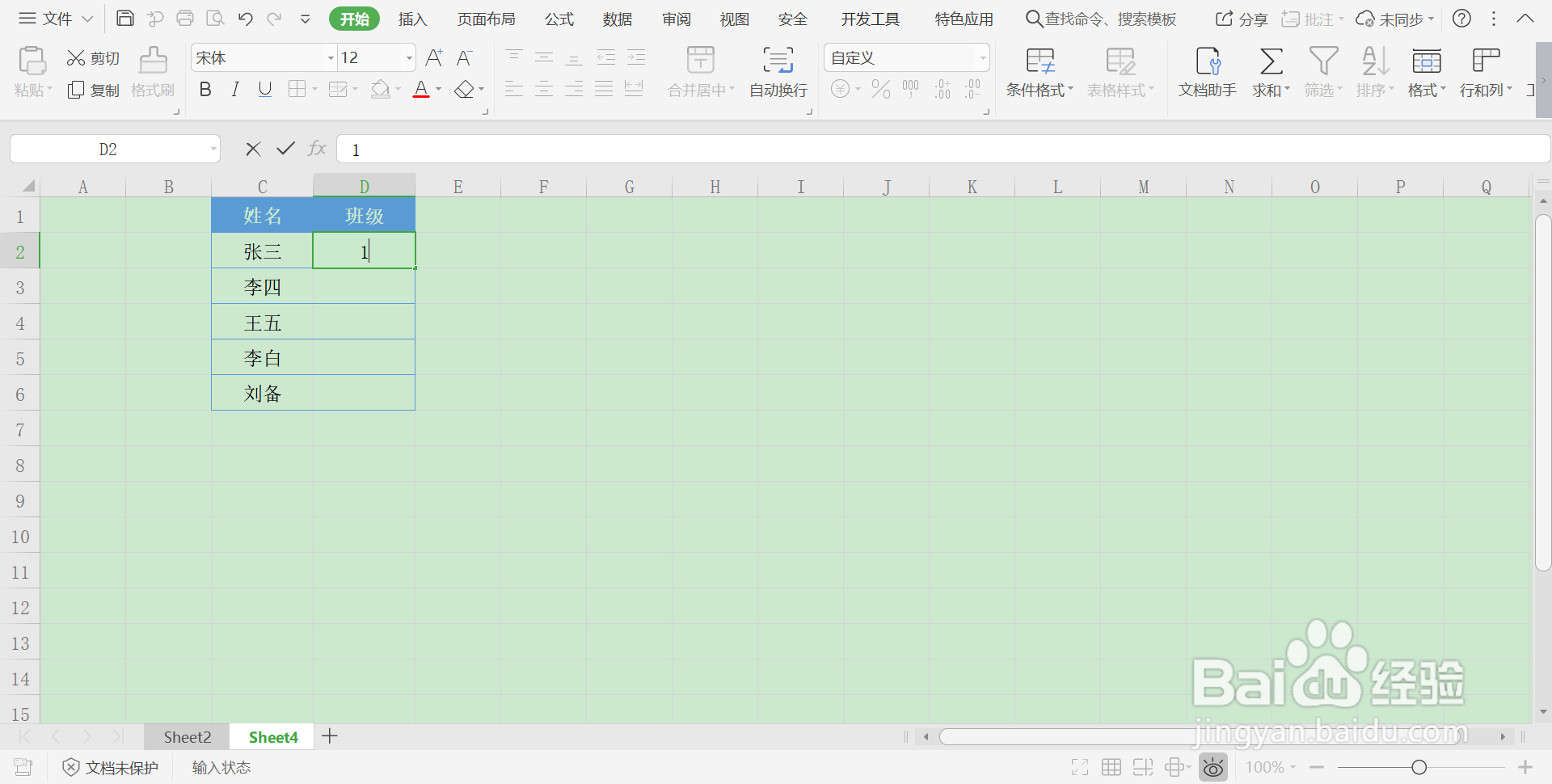Toggle eye protection mode icon in status bar

1213,767
